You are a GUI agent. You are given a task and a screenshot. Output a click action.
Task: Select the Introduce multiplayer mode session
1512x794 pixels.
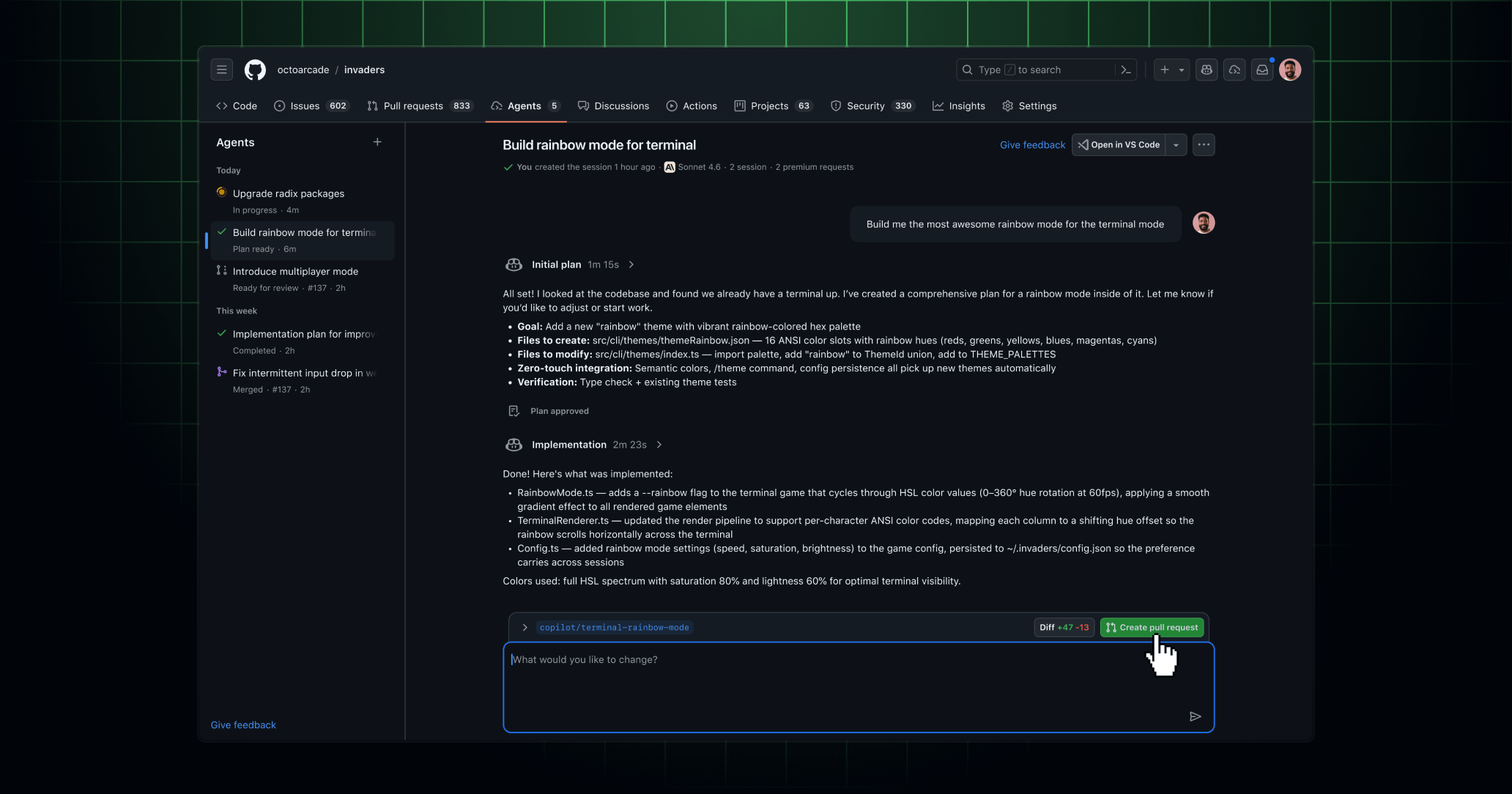click(x=294, y=271)
